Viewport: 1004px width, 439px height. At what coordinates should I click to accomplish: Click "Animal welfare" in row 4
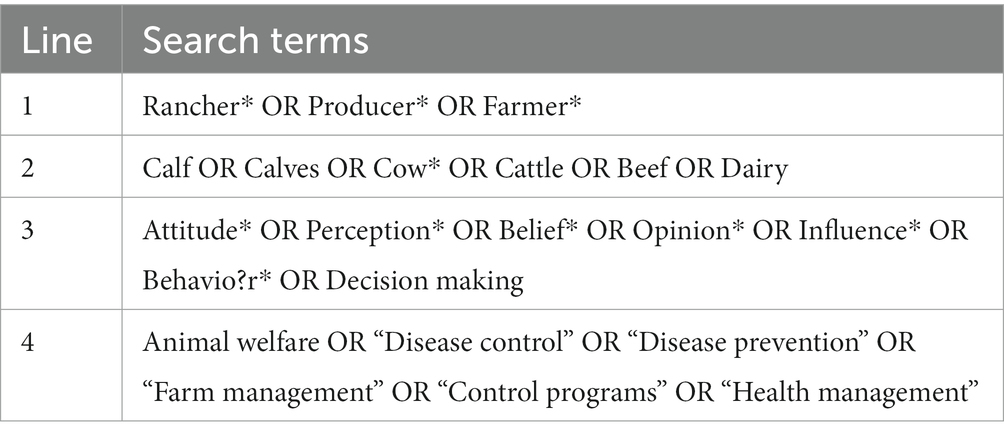(x=231, y=343)
